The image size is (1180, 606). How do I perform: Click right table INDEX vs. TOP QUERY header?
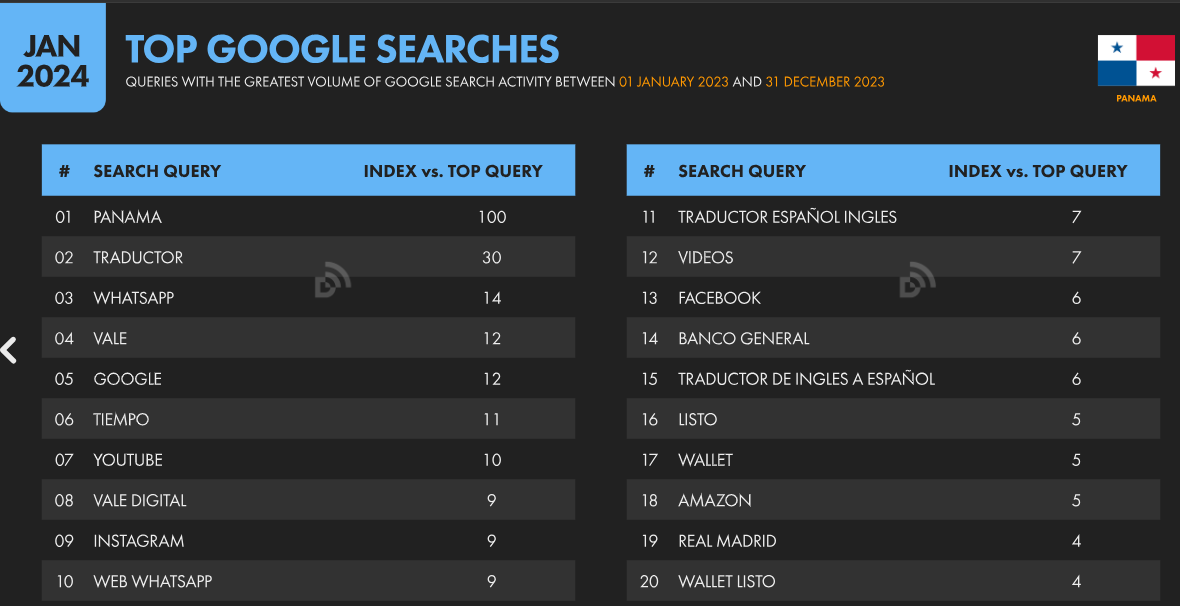click(x=1038, y=171)
